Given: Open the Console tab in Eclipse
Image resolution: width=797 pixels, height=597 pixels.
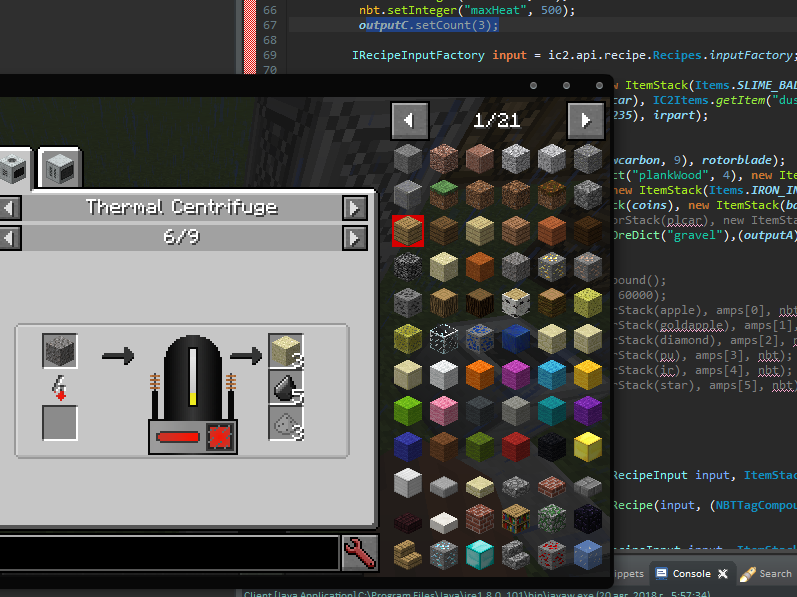Looking at the screenshot, I should [690, 574].
